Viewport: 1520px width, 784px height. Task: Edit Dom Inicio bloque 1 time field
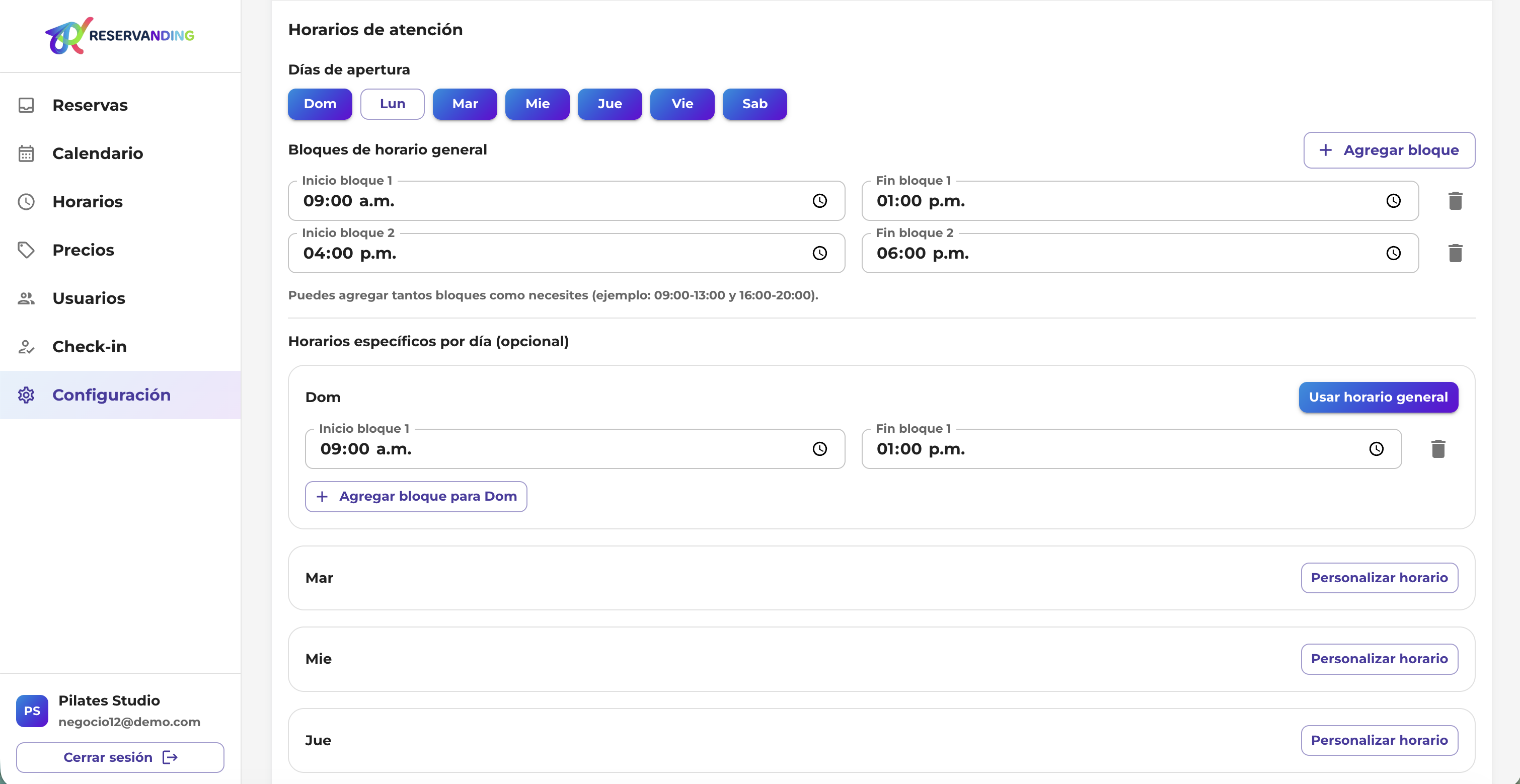pos(575,449)
